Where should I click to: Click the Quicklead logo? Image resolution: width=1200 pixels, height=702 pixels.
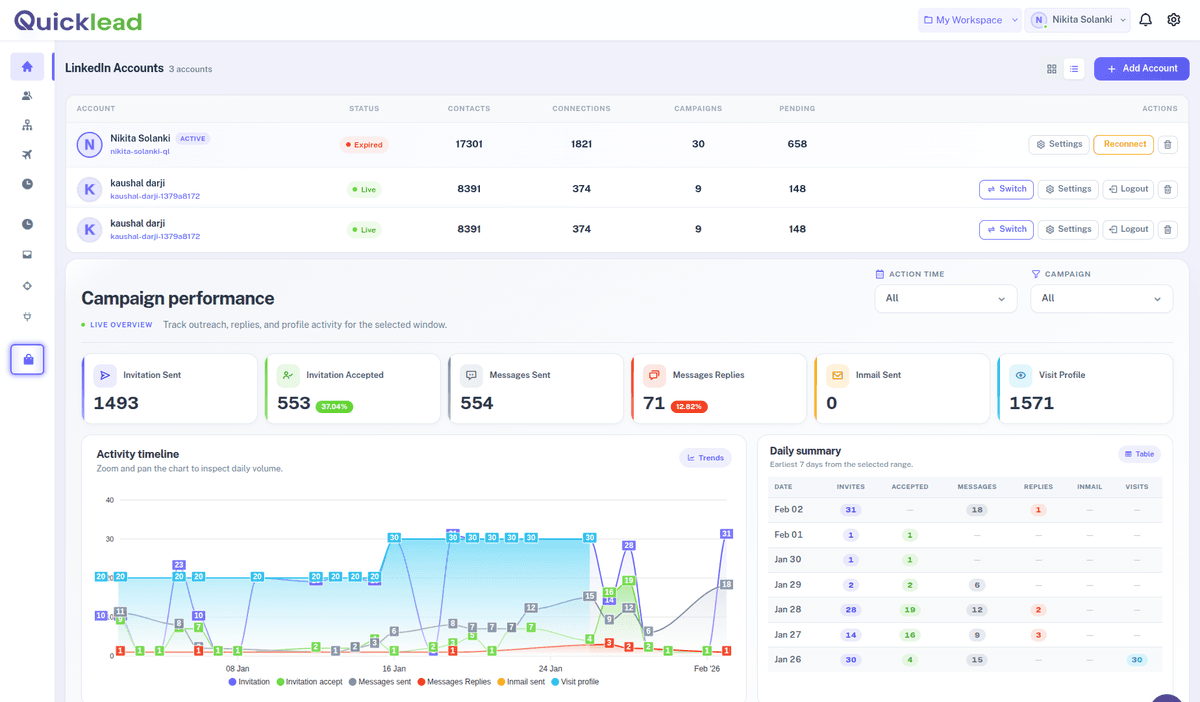click(78, 20)
